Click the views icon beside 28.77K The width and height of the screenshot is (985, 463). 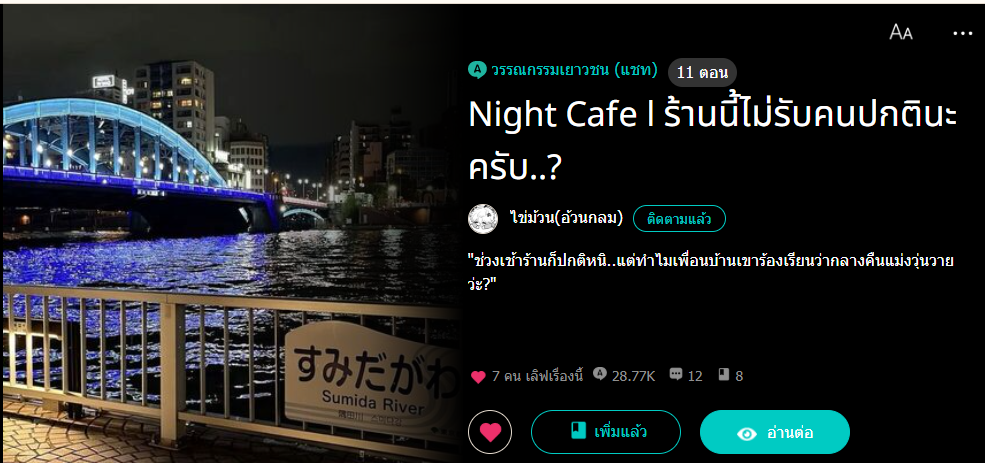click(x=600, y=375)
